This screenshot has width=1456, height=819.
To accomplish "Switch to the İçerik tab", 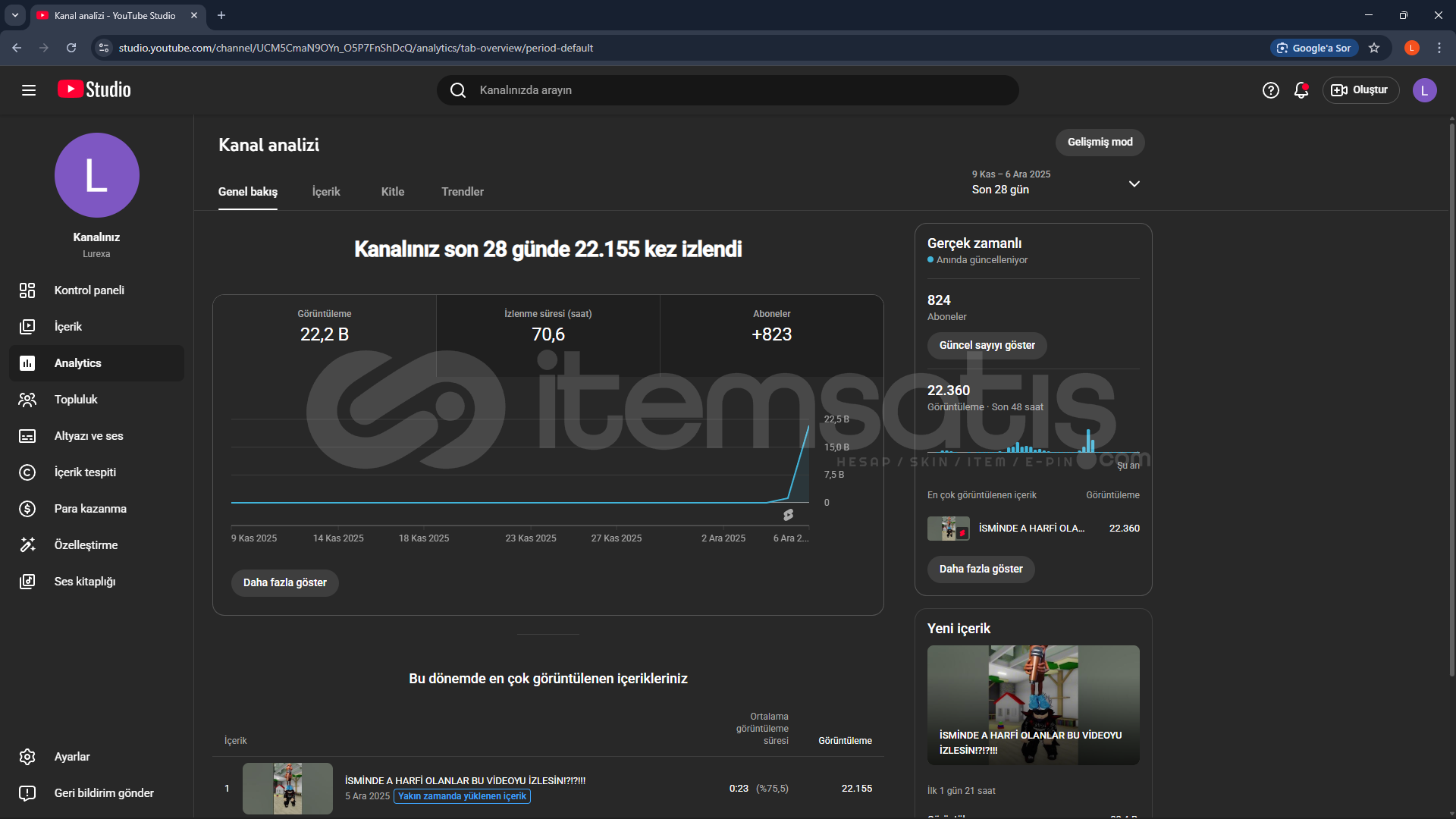I will [x=326, y=192].
